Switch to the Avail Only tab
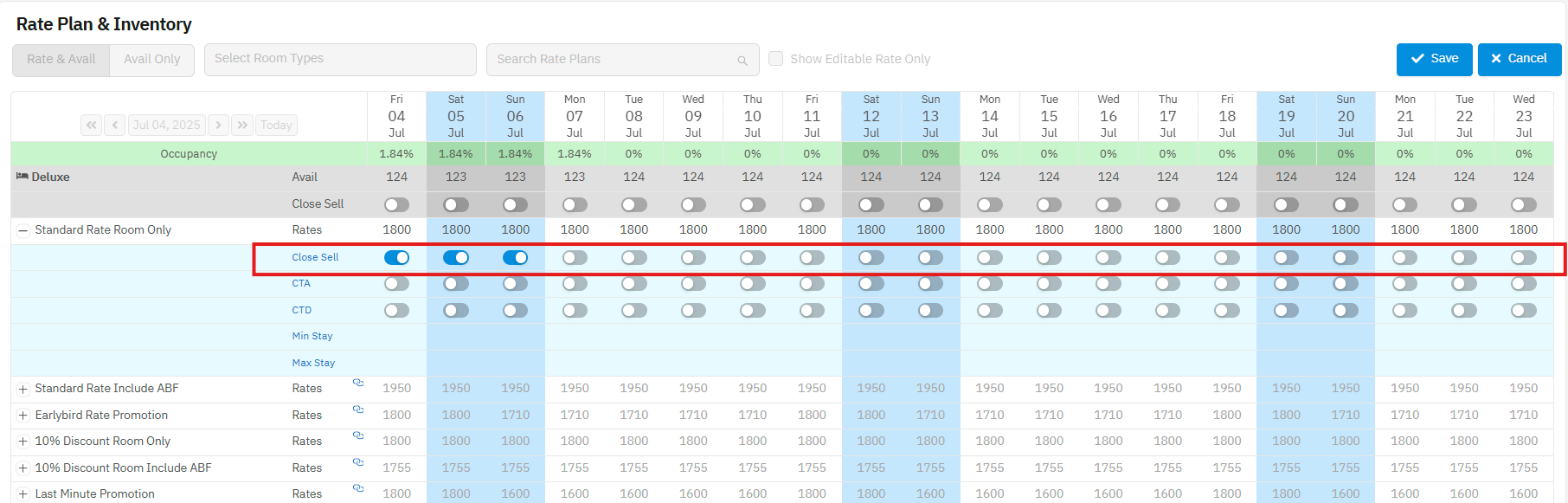The height and width of the screenshot is (503, 1568). pyautogui.click(x=152, y=60)
